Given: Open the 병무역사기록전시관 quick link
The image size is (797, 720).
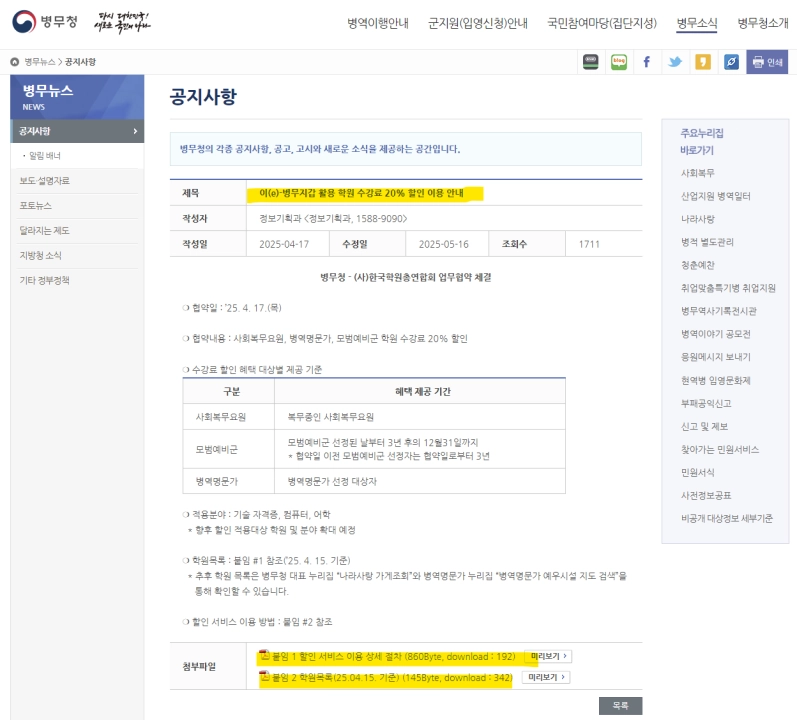Looking at the screenshot, I should pyautogui.click(x=719, y=311).
